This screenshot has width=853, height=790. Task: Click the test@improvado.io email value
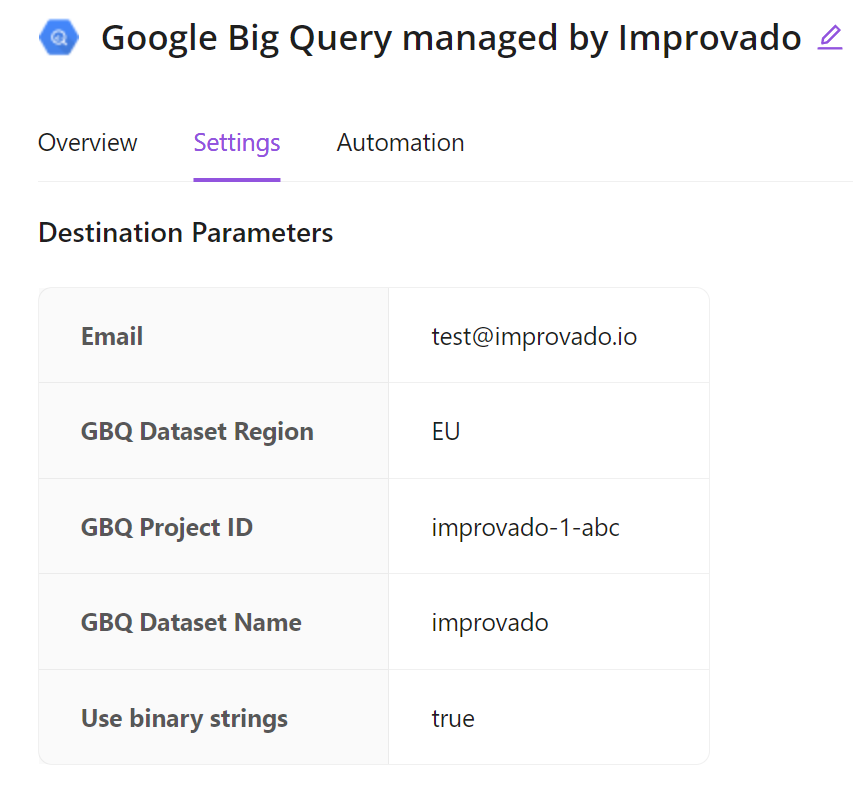pos(534,336)
